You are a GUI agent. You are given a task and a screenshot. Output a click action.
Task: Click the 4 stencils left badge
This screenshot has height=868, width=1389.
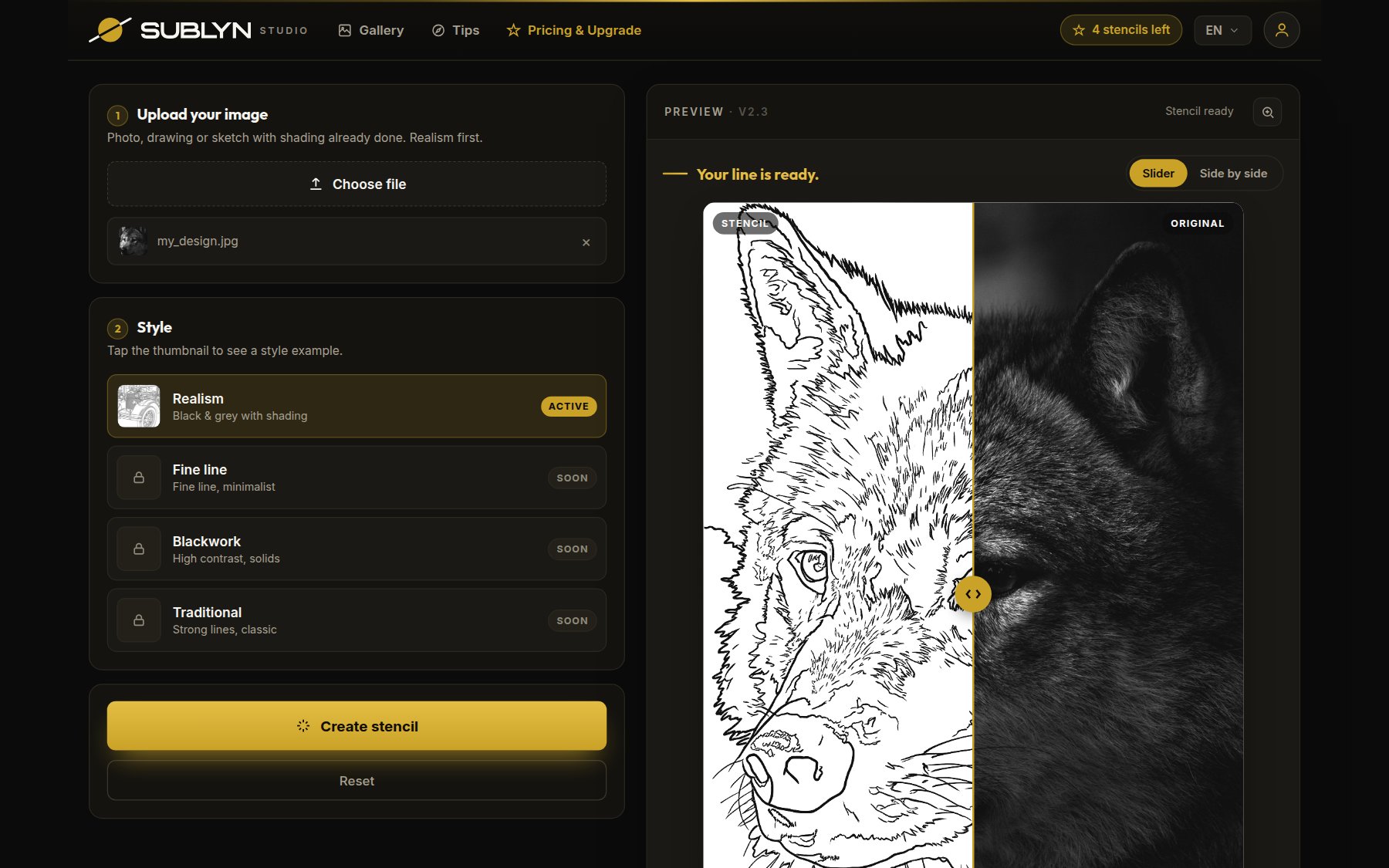point(1120,30)
